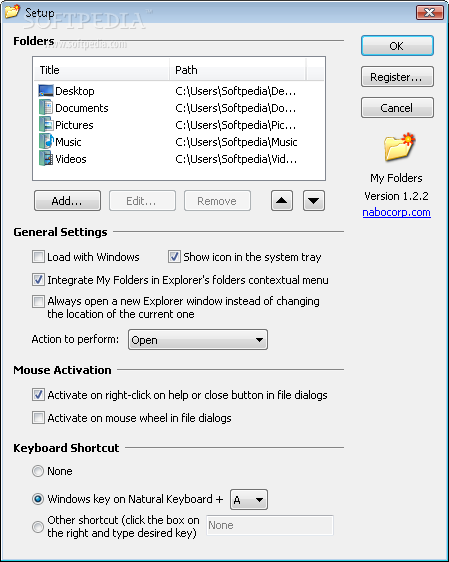The width and height of the screenshot is (449, 562).
Task: Toggle Activate on right-click on help button
Action: (x=38, y=394)
